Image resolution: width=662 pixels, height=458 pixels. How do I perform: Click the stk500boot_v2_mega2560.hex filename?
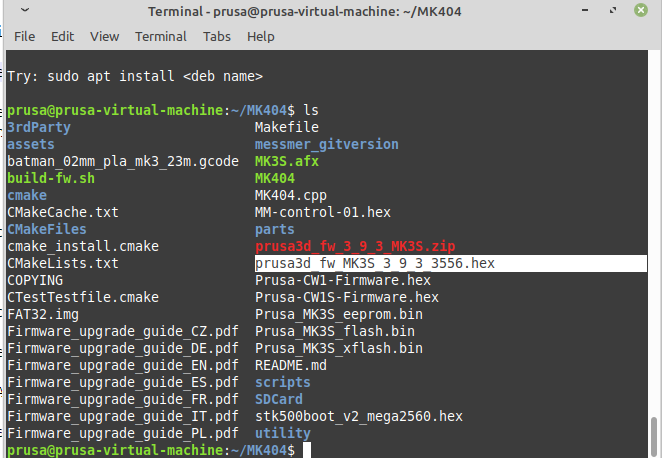tap(359, 416)
